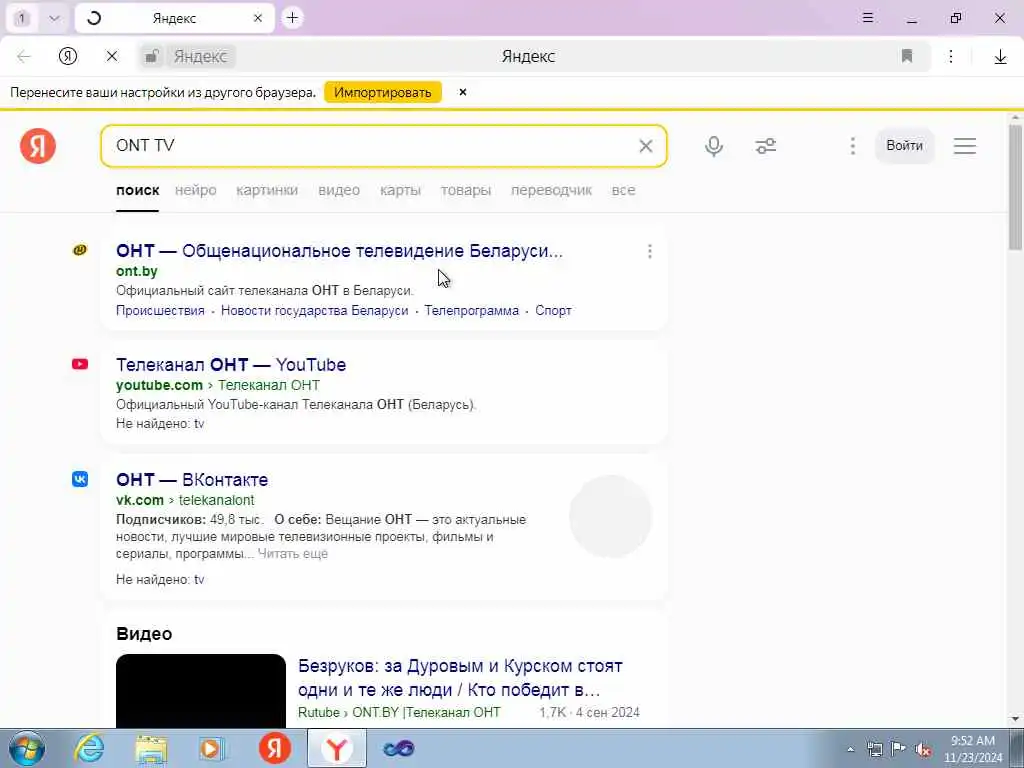Click Rutube ONT.BY source link
Screen dimensions: 1024x768
[x=399, y=712]
